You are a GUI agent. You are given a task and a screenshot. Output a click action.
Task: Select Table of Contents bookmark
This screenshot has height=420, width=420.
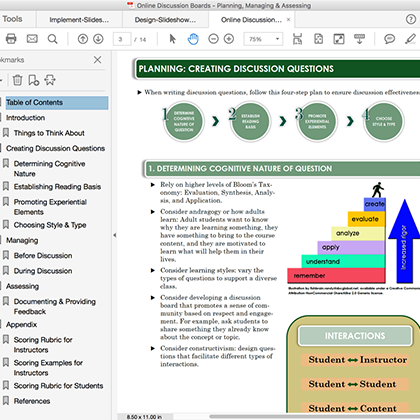tap(57, 103)
